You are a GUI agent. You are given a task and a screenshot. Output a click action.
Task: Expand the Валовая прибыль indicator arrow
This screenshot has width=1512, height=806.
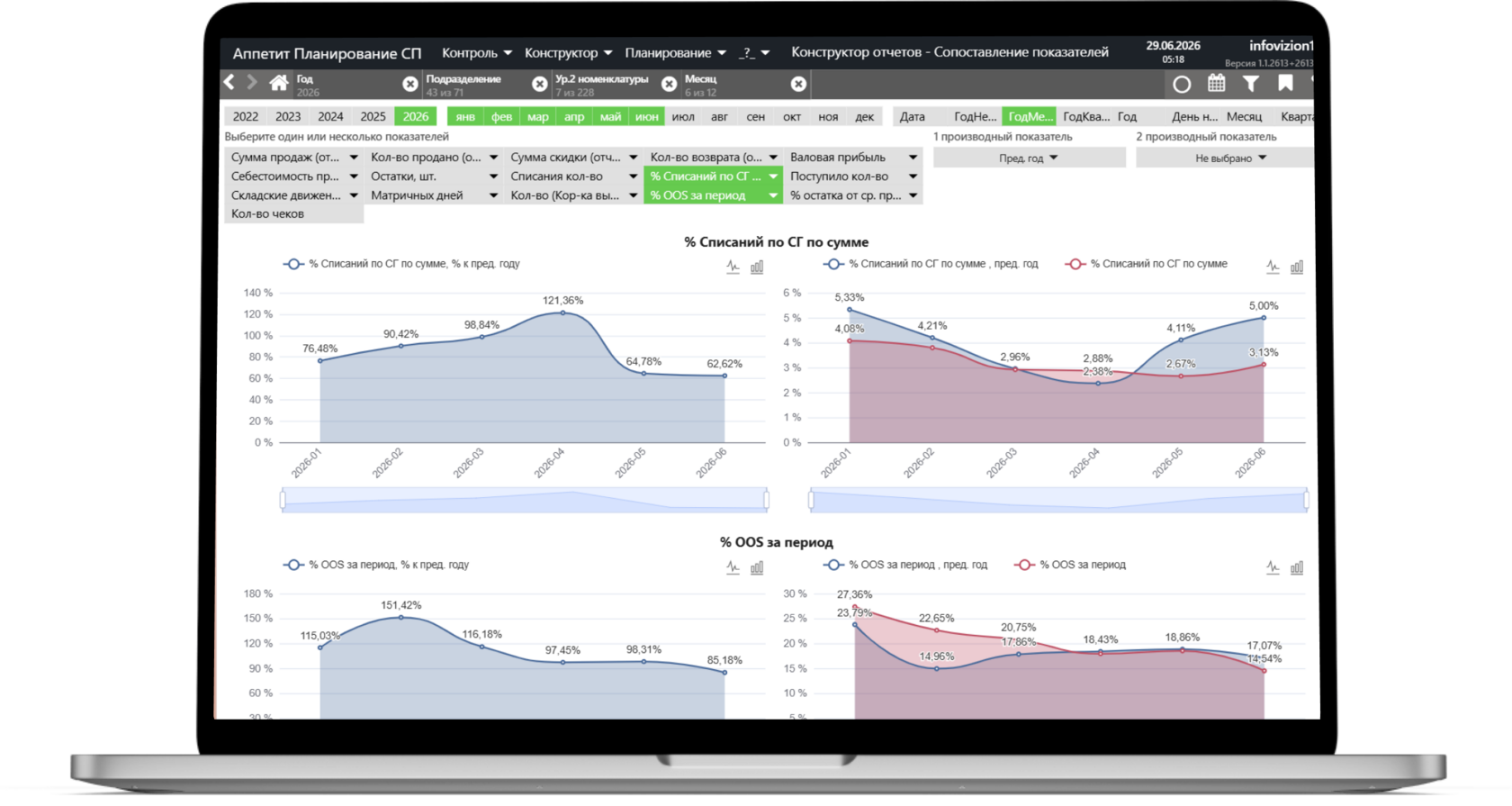(x=913, y=158)
